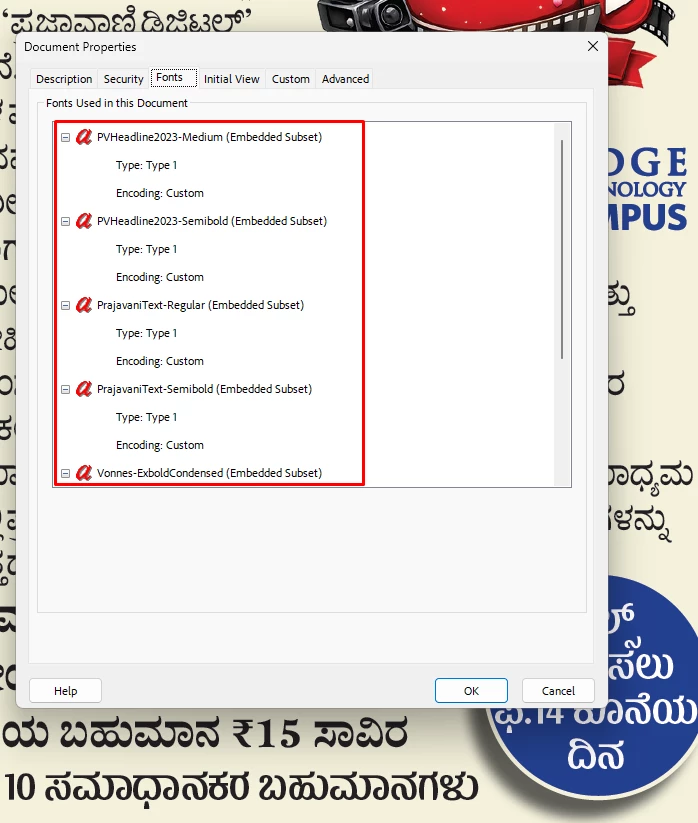Screen dimensions: 698x823
Task: Click 'Encoding: Custom' under PrajavaniText-Semibold
Action: pos(160,445)
